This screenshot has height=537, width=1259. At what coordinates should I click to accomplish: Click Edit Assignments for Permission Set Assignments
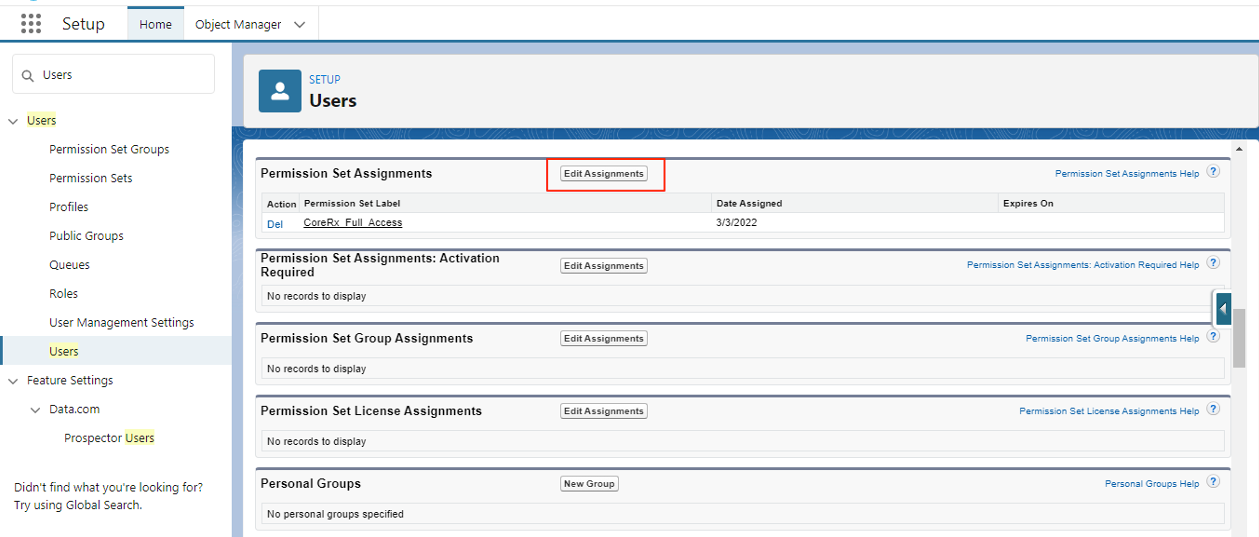(604, 174)
